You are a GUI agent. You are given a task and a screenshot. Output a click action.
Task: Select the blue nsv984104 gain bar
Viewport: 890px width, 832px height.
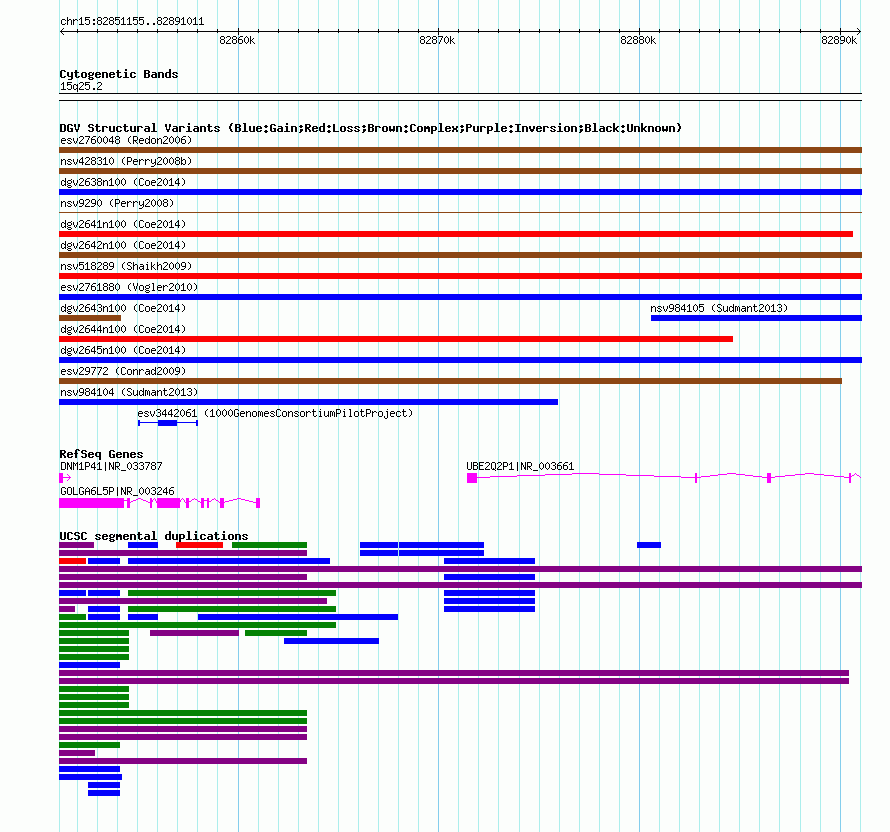[x=308, y=402]
